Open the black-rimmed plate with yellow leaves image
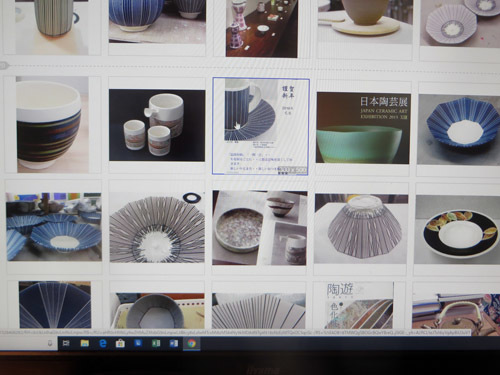Viewport: 500px width, 375px height. (x=457, y=230)
